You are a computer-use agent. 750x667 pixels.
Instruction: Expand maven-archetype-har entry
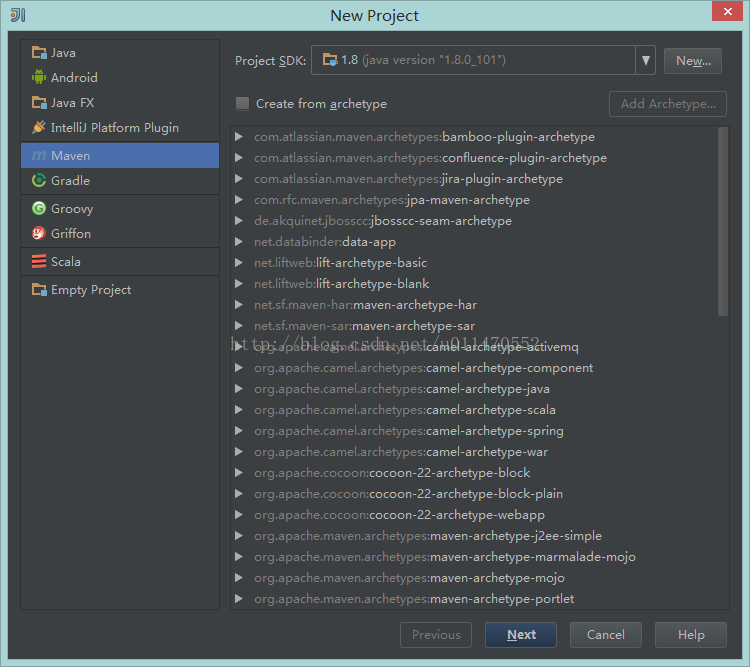pos(239,305)
